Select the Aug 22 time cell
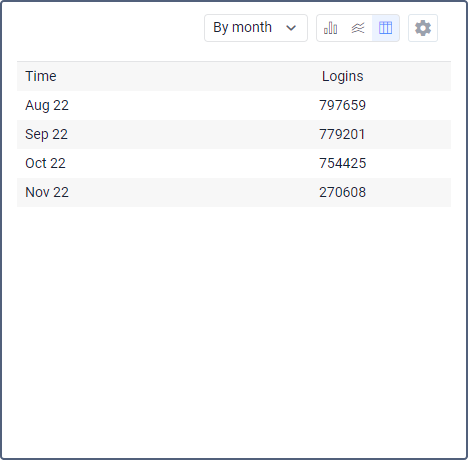Image resolution: width=468 pixels, height=460 pixels. point(47,105)
